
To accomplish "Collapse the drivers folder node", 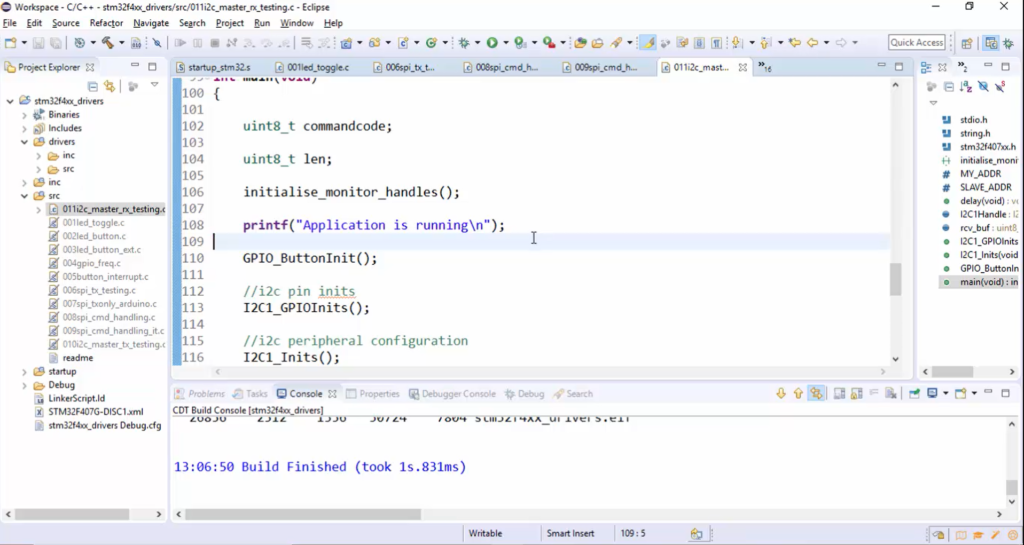I will click(x=25, y=142).
